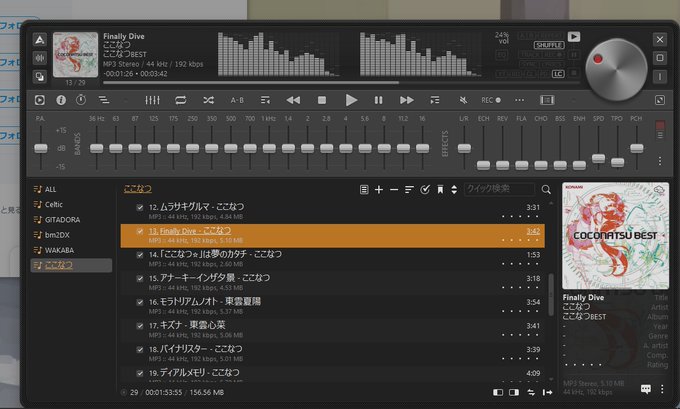Select the bm2DX playlist
Viewport: 680px width, 409px height.
[72, 235]
